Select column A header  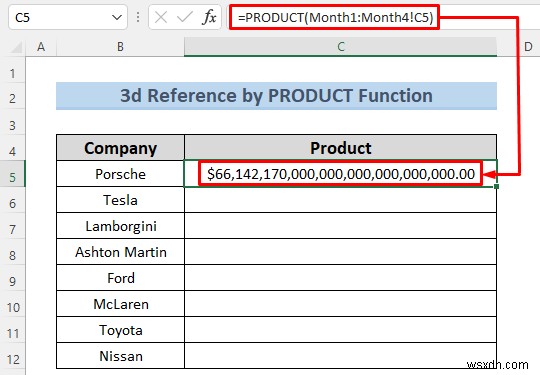(x=41, y=47)
